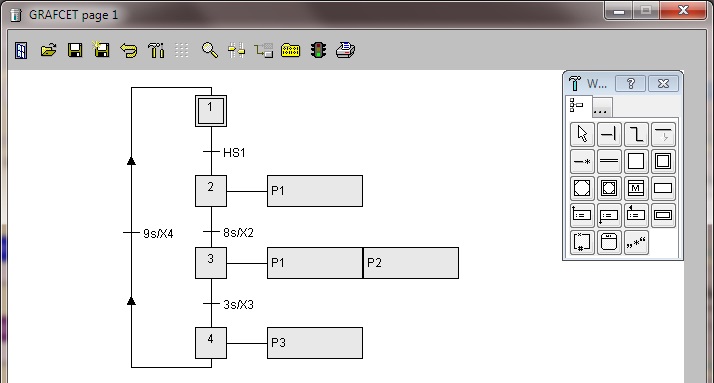
Task: Toggle the dotted grid display icon
Action: [182, 50]
